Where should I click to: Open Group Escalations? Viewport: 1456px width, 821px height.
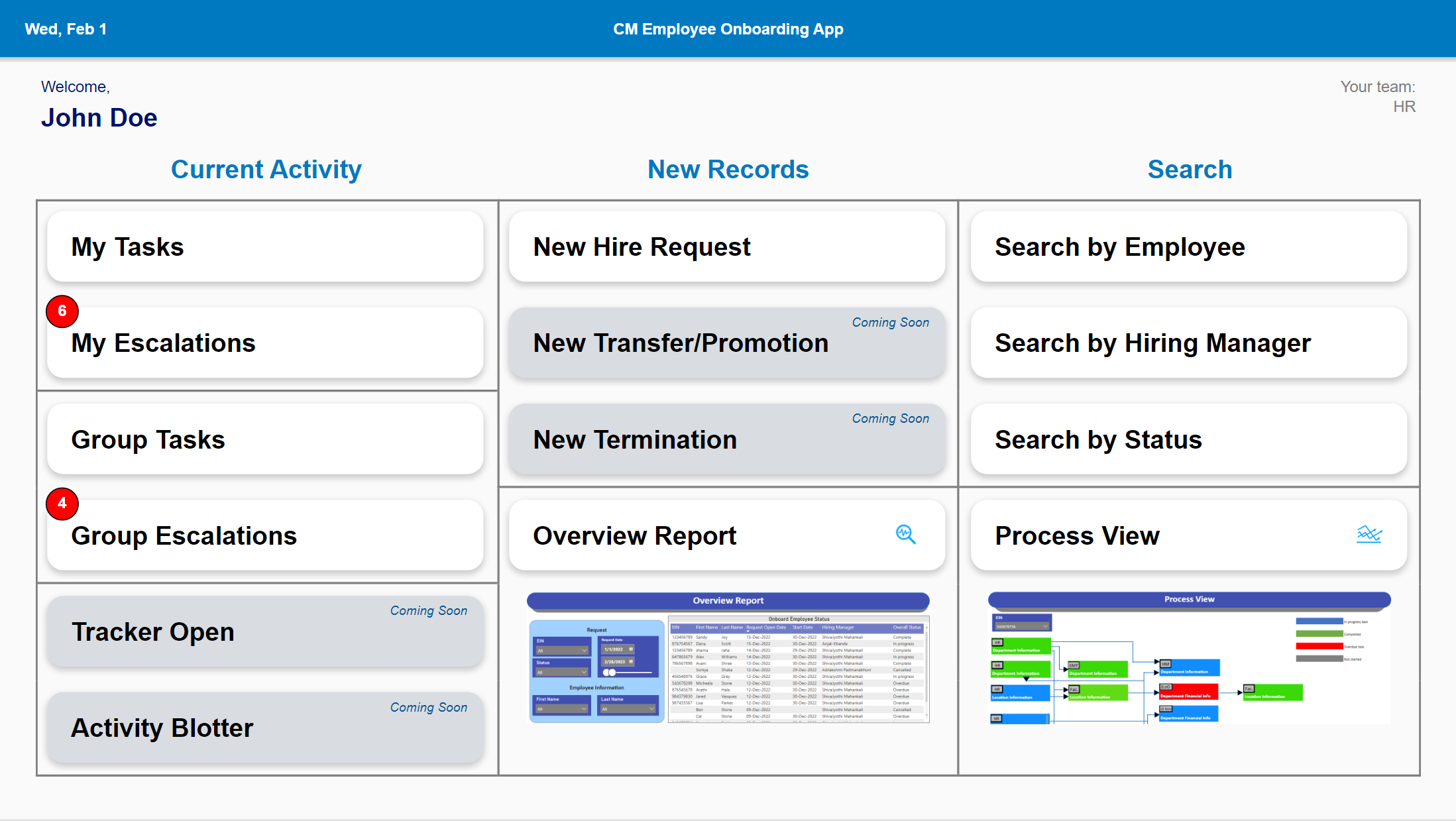[265, 535]
